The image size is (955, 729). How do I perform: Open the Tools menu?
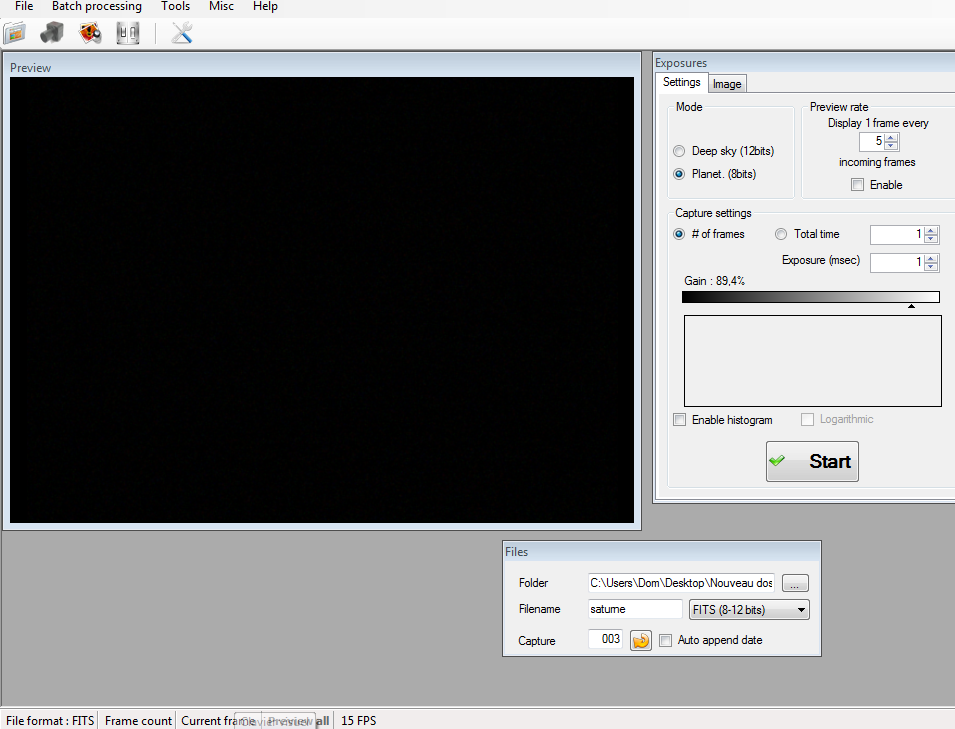coord(175,7)
